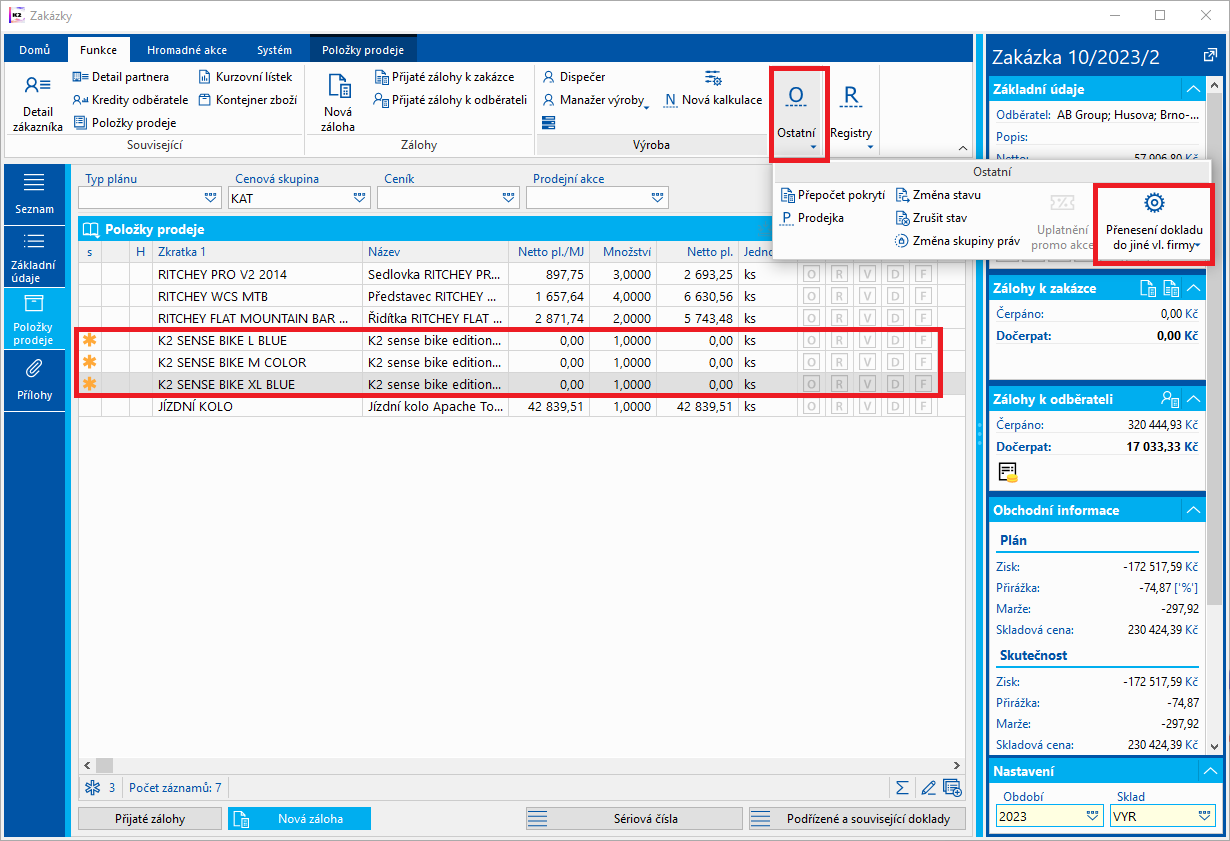Click Nová kalkulace
This screenshot has width=1230, height=841.
coord(713,100)
